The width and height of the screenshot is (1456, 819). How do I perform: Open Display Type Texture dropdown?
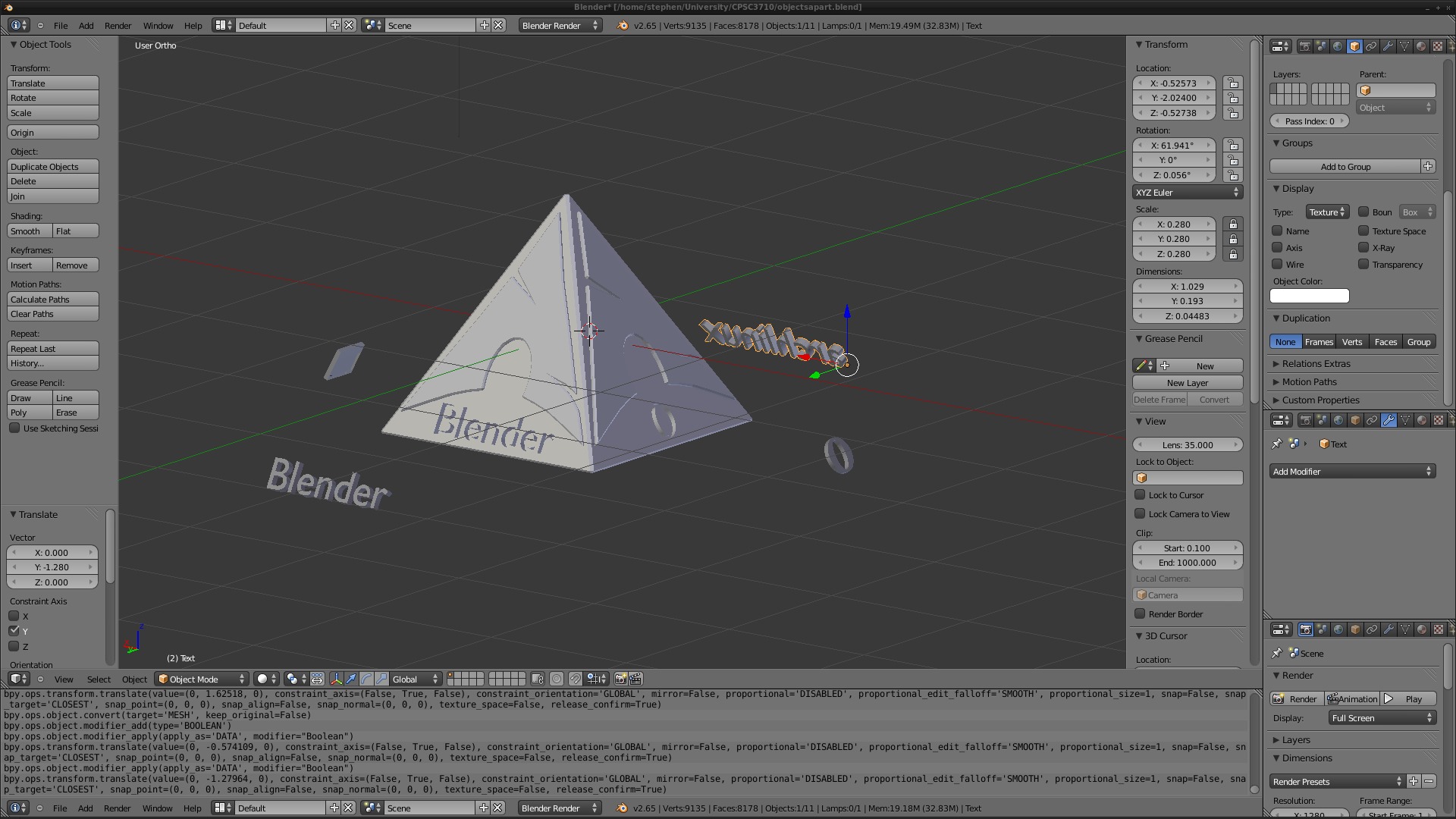pos(1326,212)
